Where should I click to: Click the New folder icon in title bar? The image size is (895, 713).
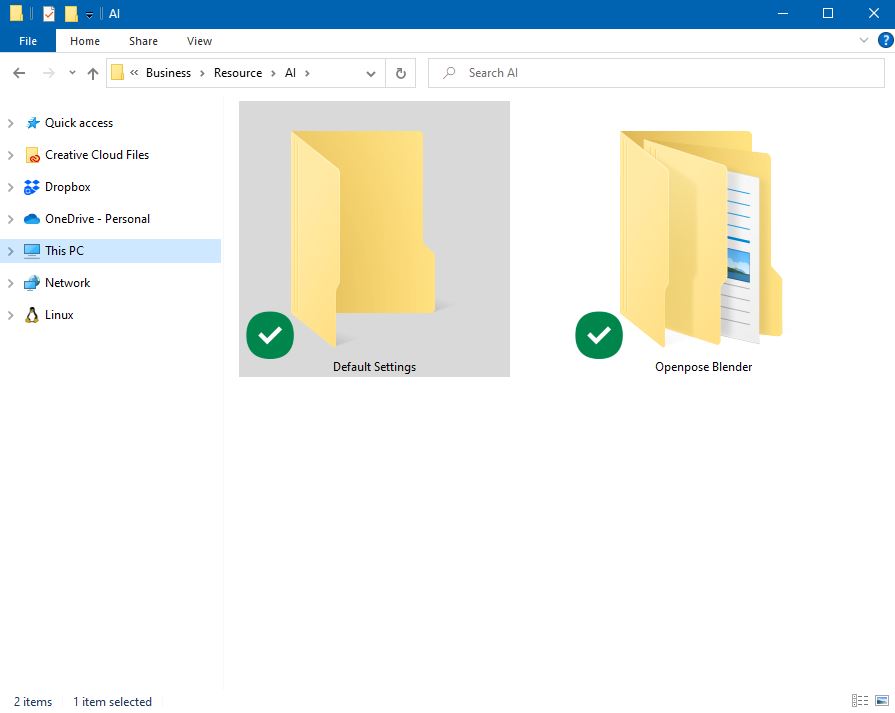[x=71, y=14]
